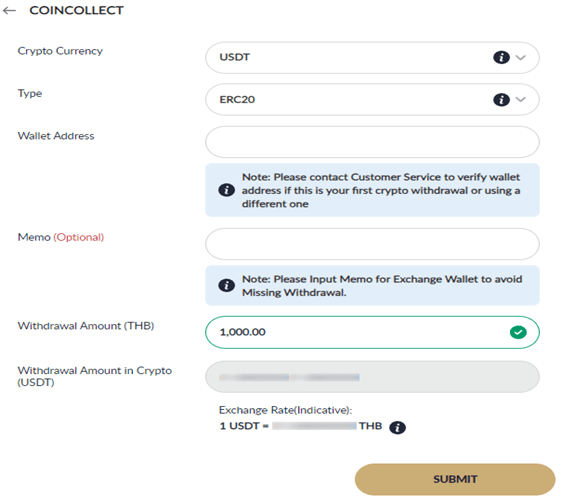
Task: Click the Withdrawal Amount in Crypto field
Action: point(372,377)
